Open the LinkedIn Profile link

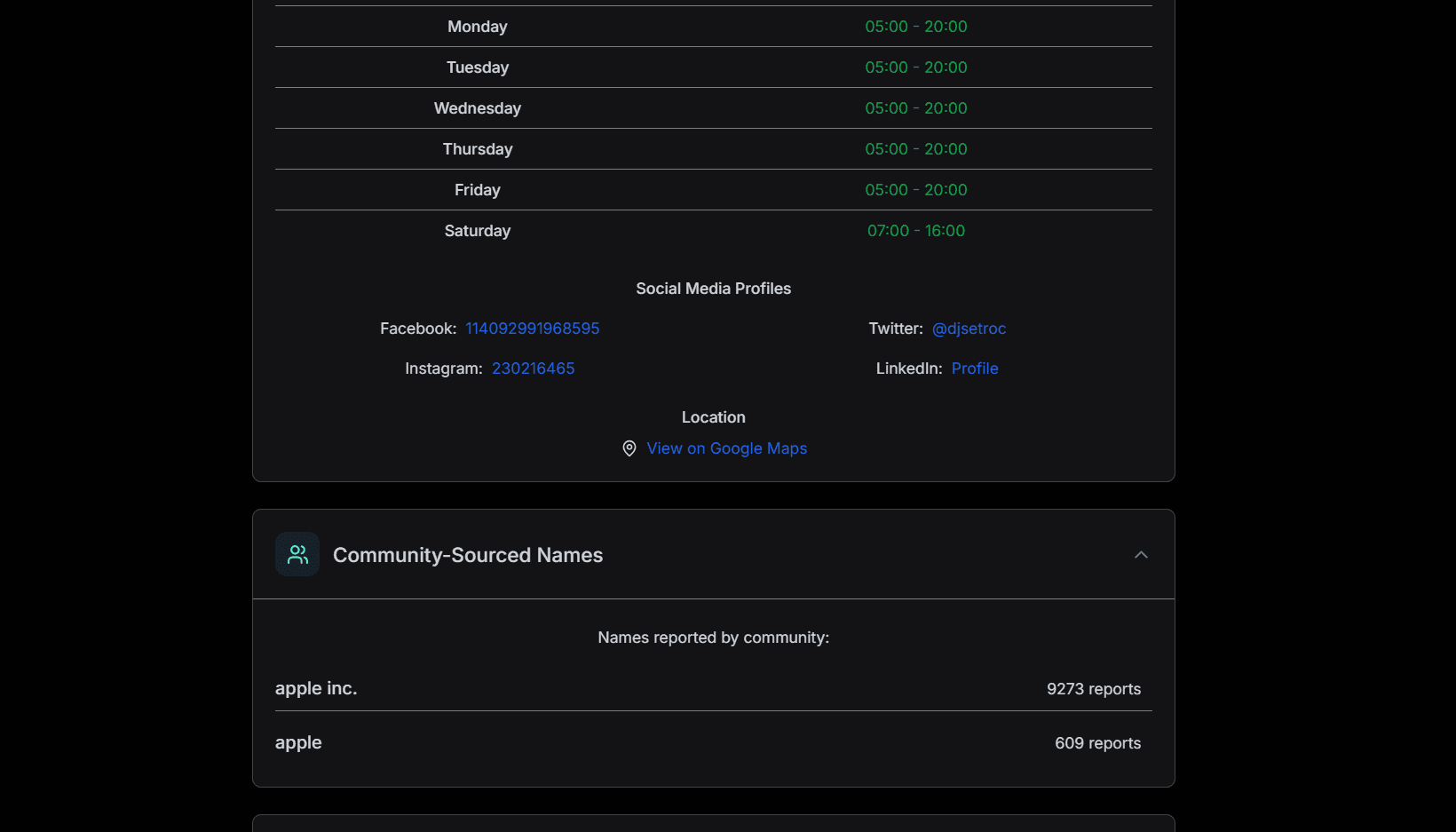pyautogui.click(x=975, y=368)
